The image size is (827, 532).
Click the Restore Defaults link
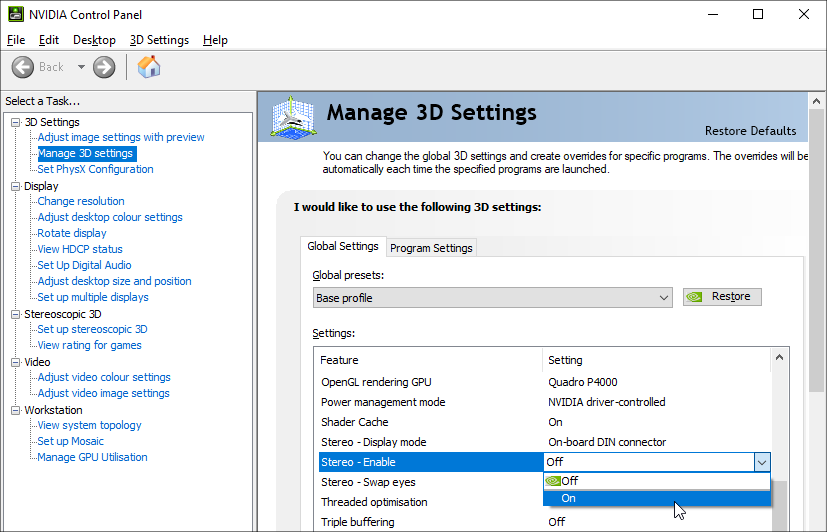pyautogui.click(x=750, y=131)
